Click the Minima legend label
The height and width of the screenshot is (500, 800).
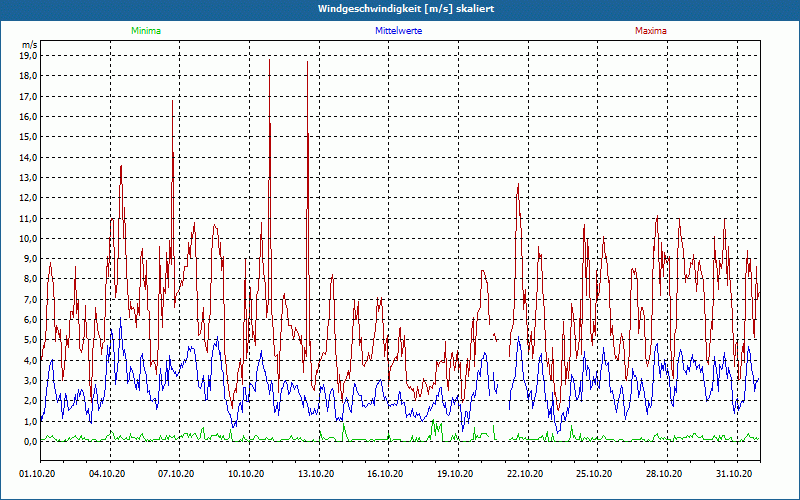146,31
